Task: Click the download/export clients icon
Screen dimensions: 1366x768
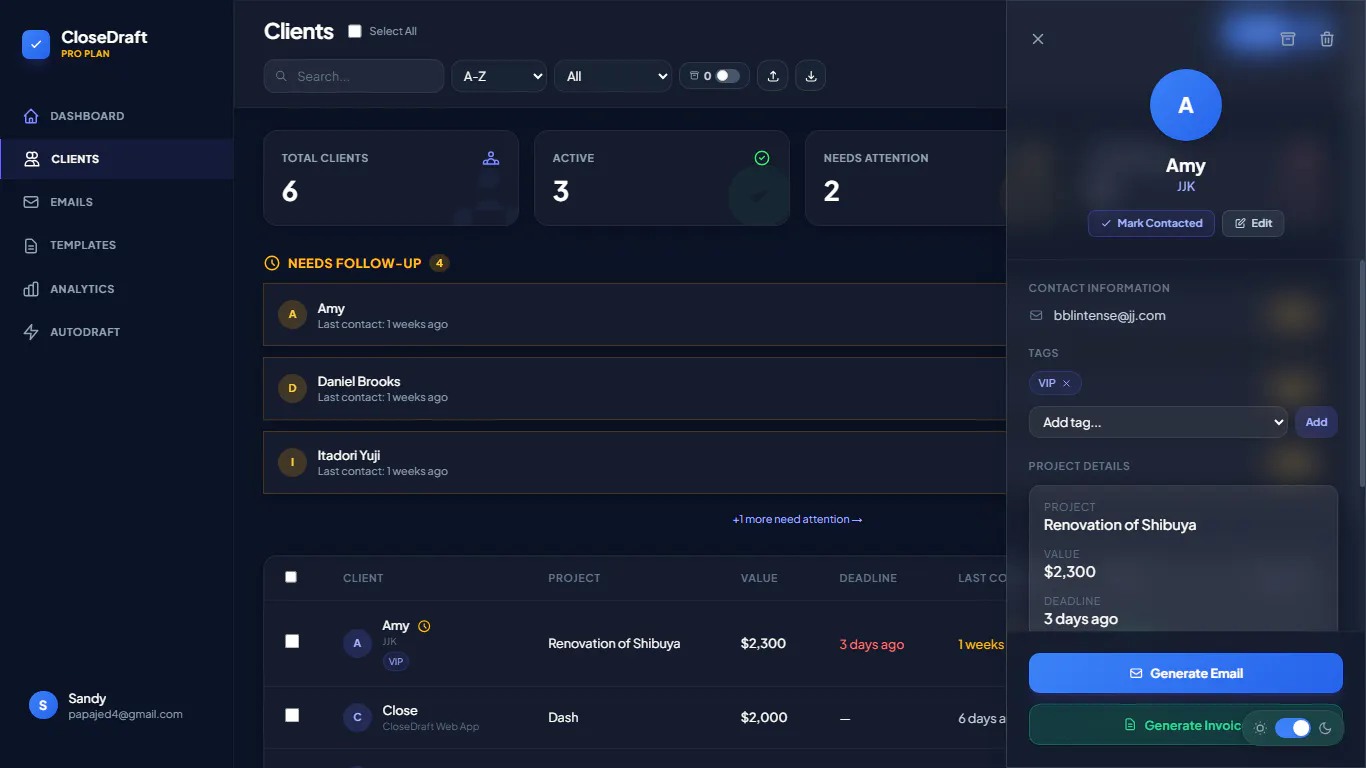Action: 811,76
